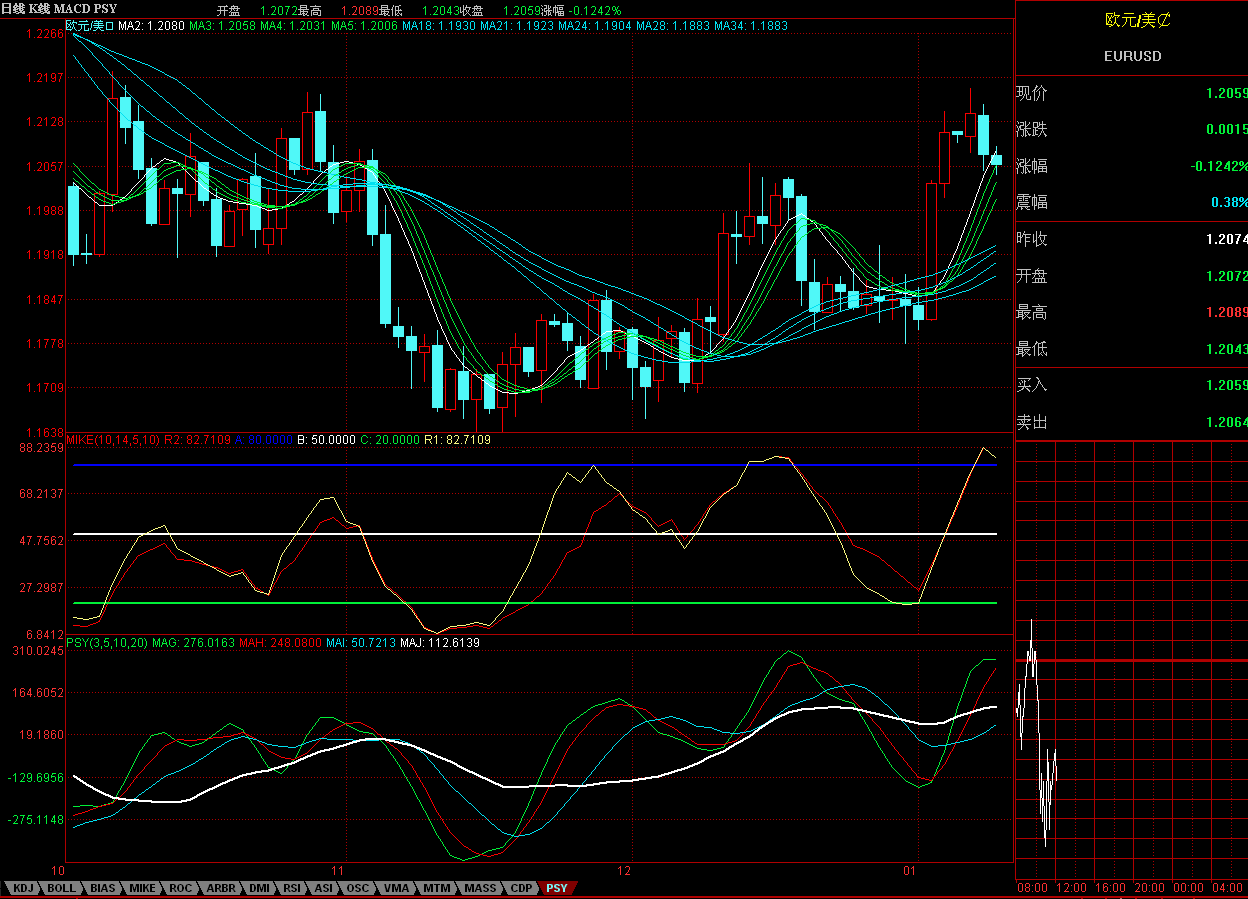Open the BOLL indicator tab
Viewport: 1248px width, 899px height.
click(x=61, y=888)
